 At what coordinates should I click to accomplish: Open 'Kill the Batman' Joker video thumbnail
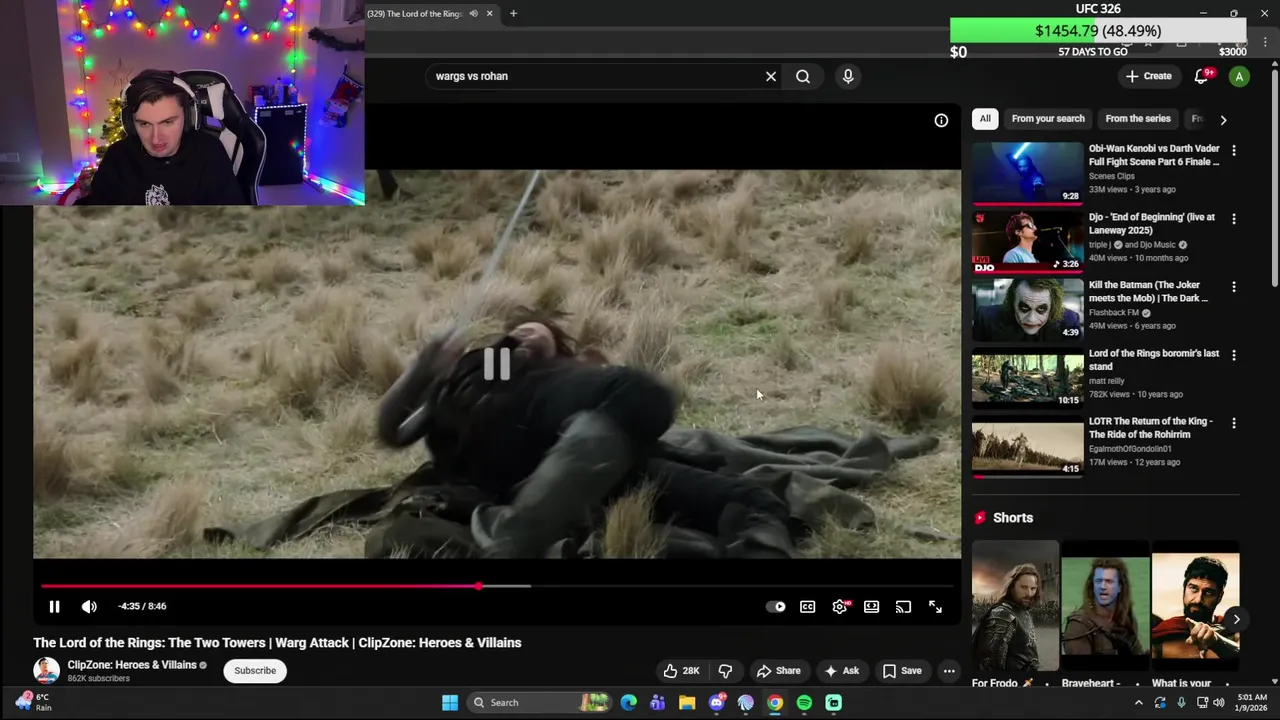coord(1028,310)
